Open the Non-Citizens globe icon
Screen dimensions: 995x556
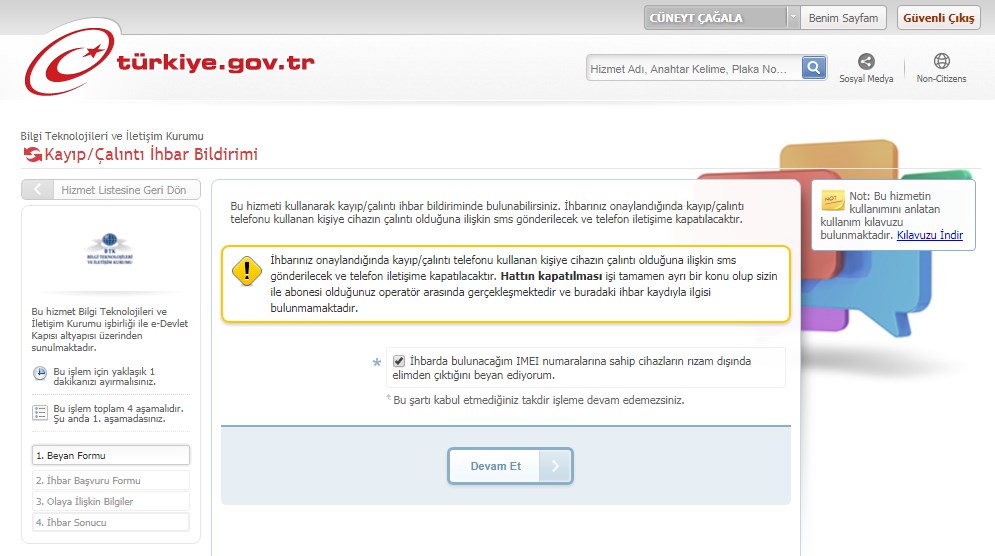click(941, 62)
